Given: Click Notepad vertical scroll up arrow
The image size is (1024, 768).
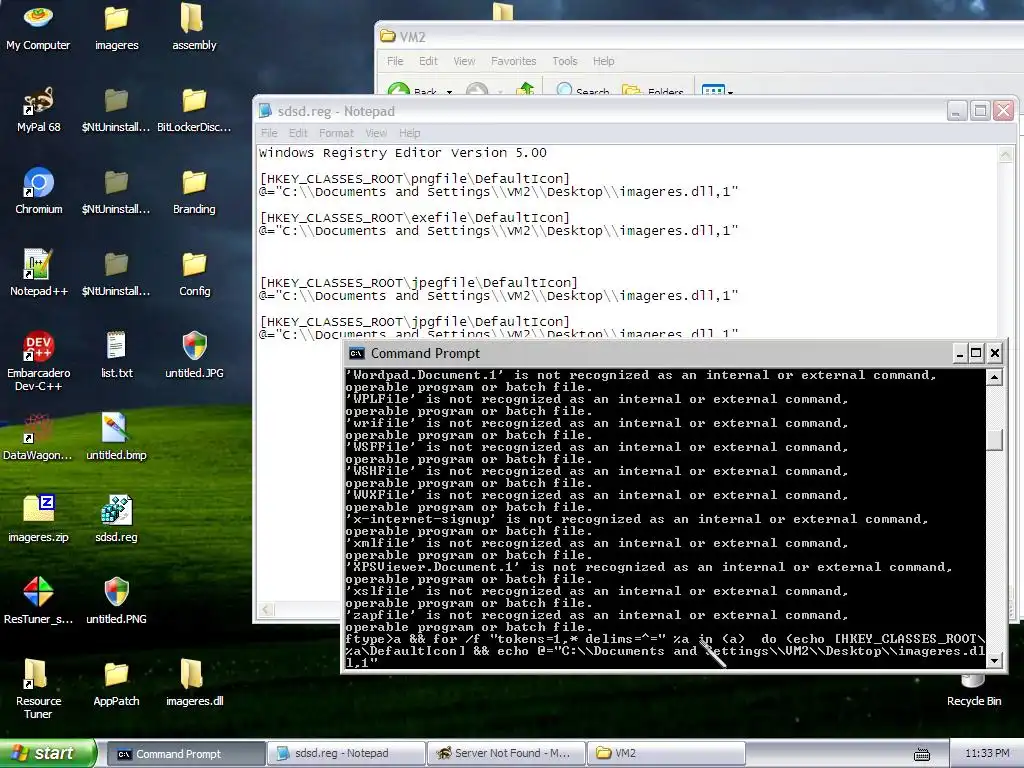Looking at the screenshot, I should coord(1005,155).
